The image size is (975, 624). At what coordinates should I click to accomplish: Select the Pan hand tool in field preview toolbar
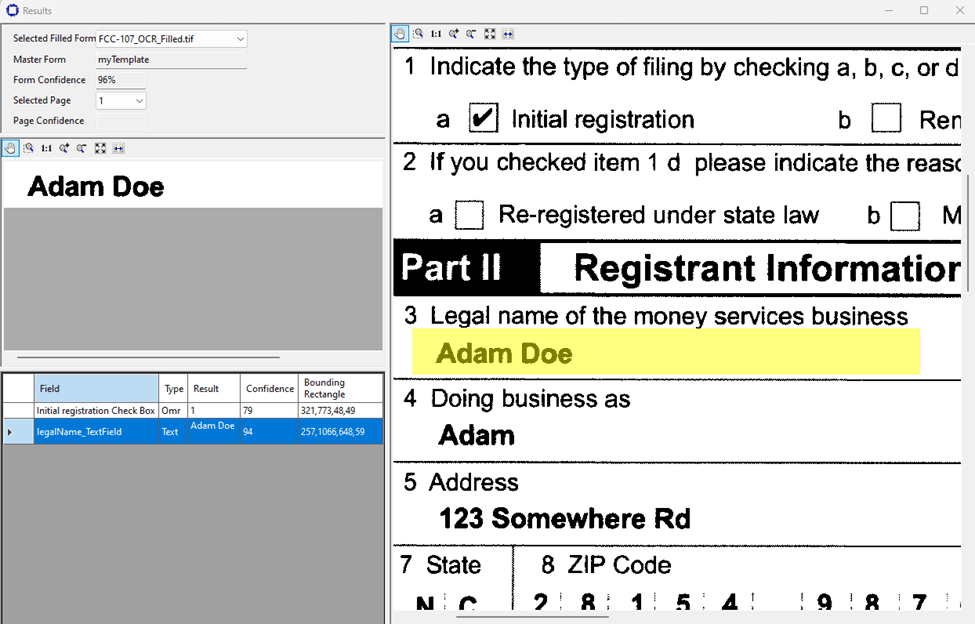click(10, 148)
